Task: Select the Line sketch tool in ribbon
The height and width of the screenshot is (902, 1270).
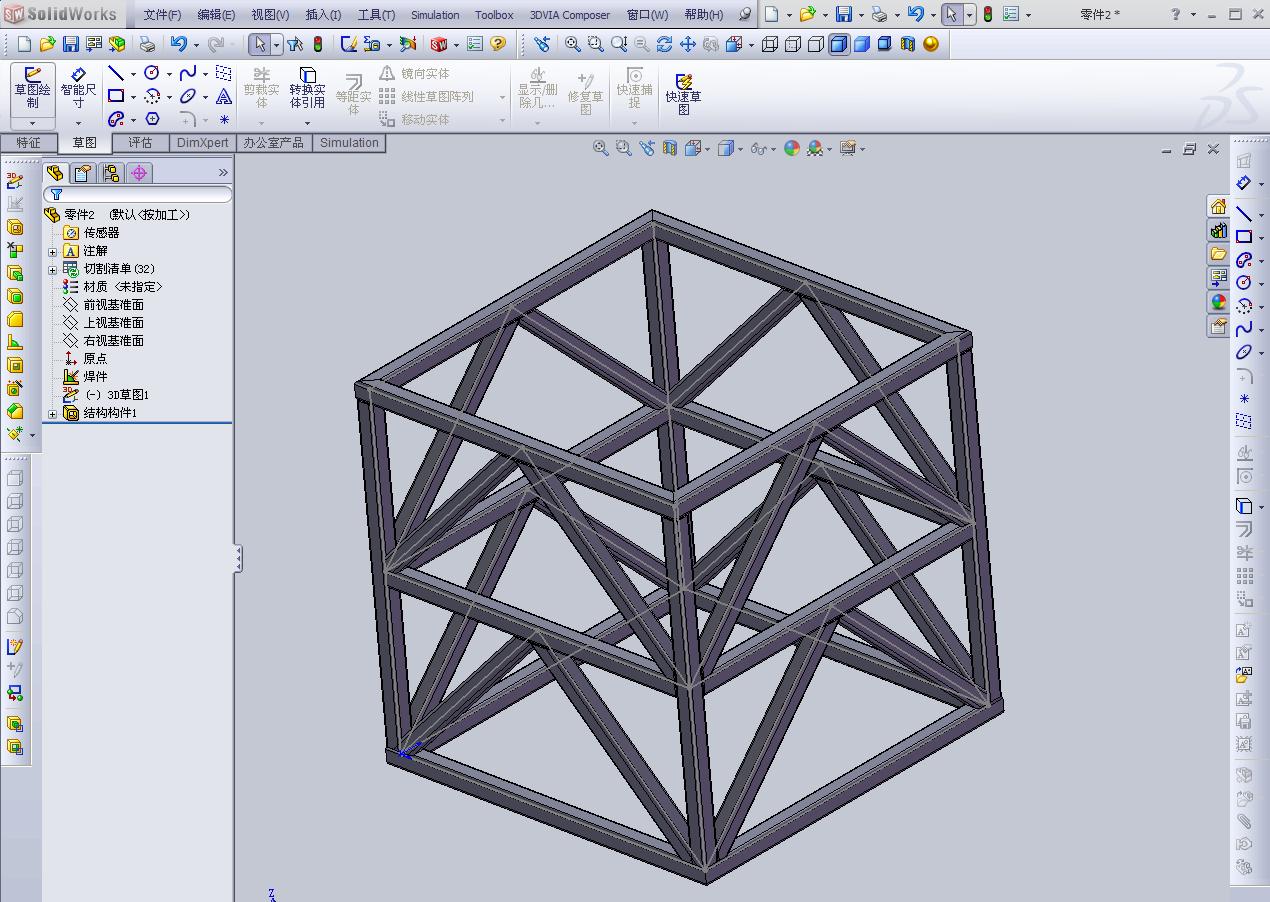Action: pos(116,73)
